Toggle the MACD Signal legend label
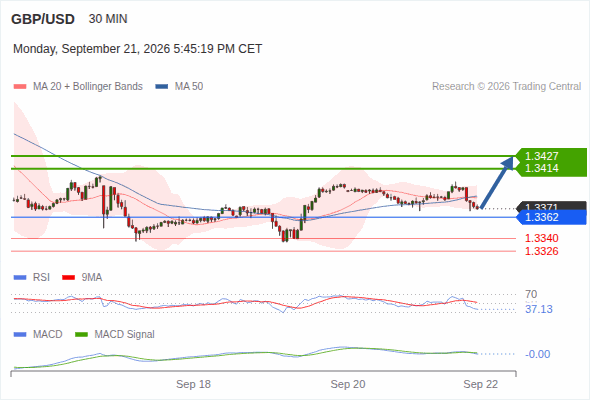 pos(125,335)
